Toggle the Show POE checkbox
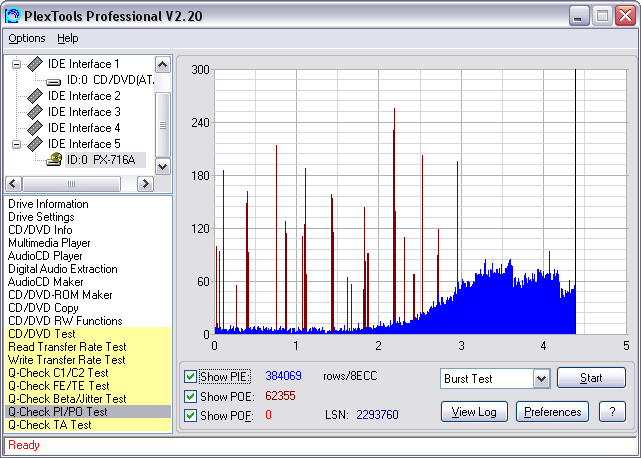641x458 pixels. 190,396
